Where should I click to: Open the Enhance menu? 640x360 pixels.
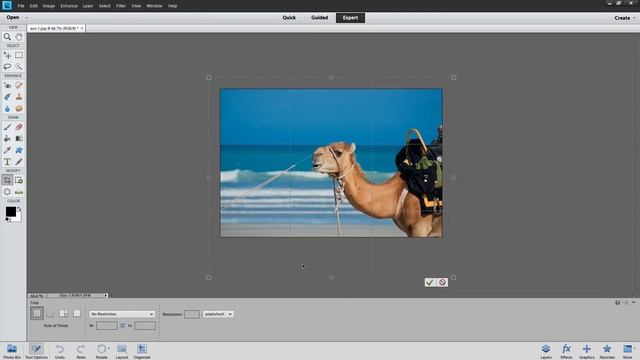point(69,6)
